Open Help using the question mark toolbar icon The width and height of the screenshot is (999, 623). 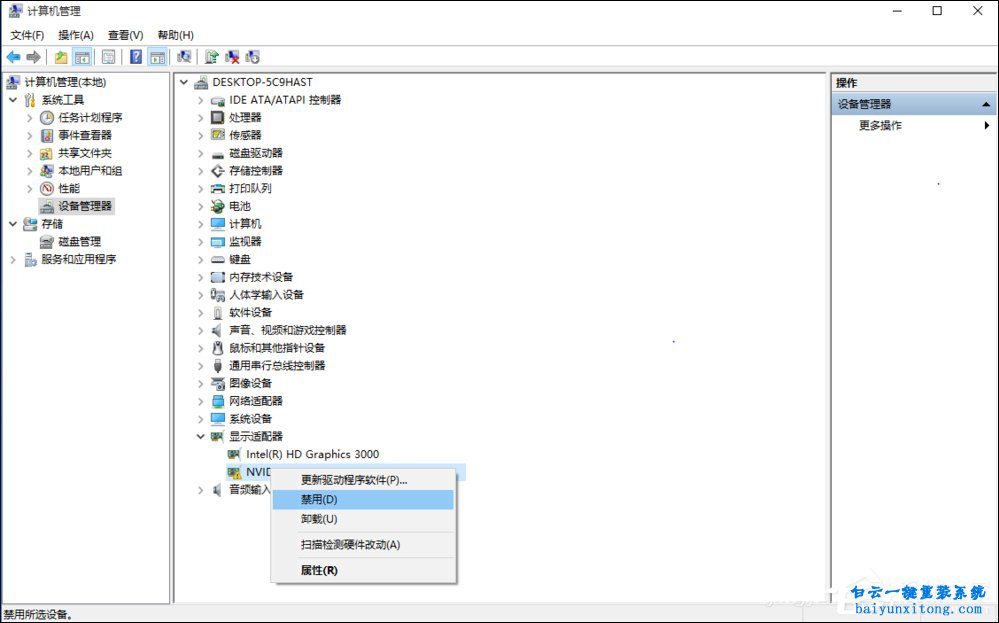(x=135, y=57)
